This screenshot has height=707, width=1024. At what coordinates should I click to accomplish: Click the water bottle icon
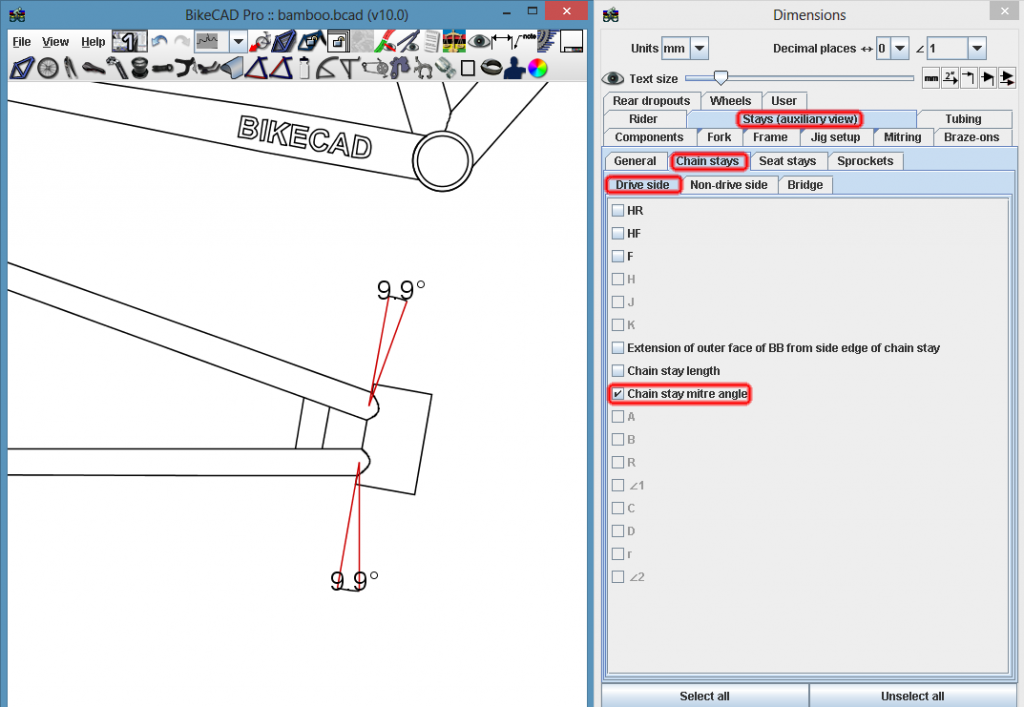304,68
